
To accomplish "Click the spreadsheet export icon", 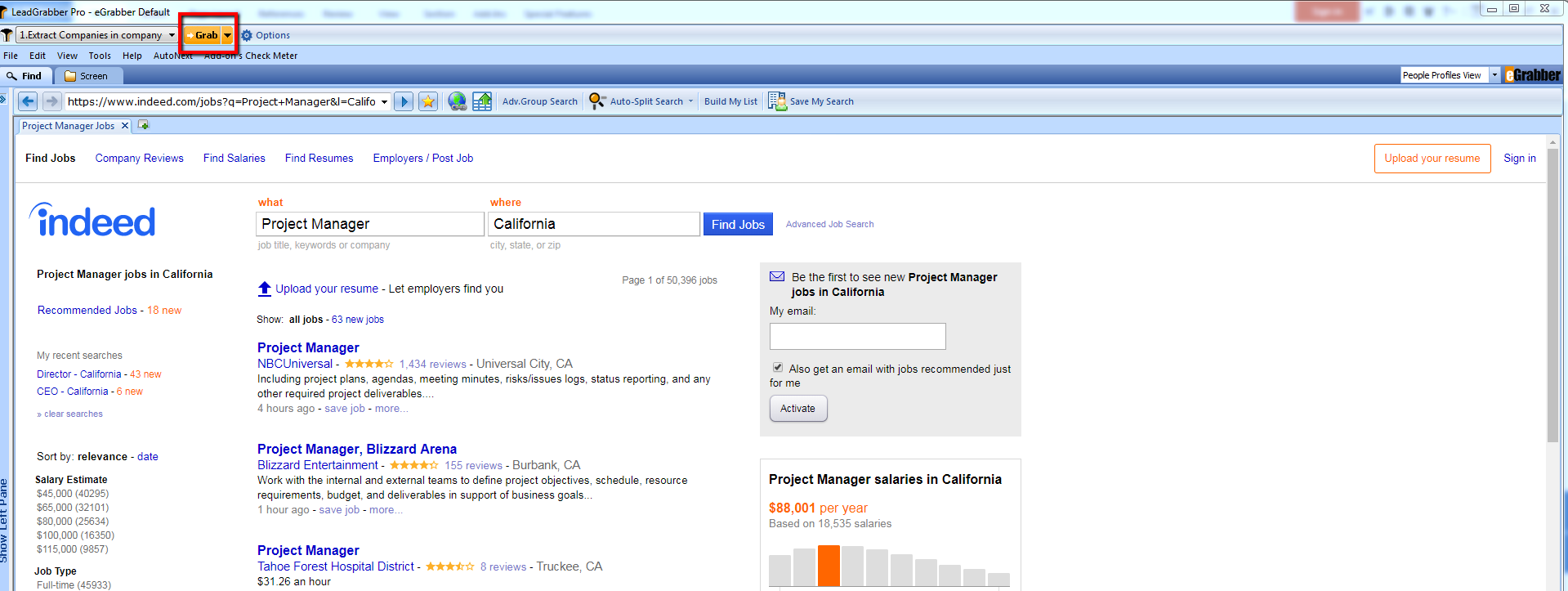I will click(482, 101).
